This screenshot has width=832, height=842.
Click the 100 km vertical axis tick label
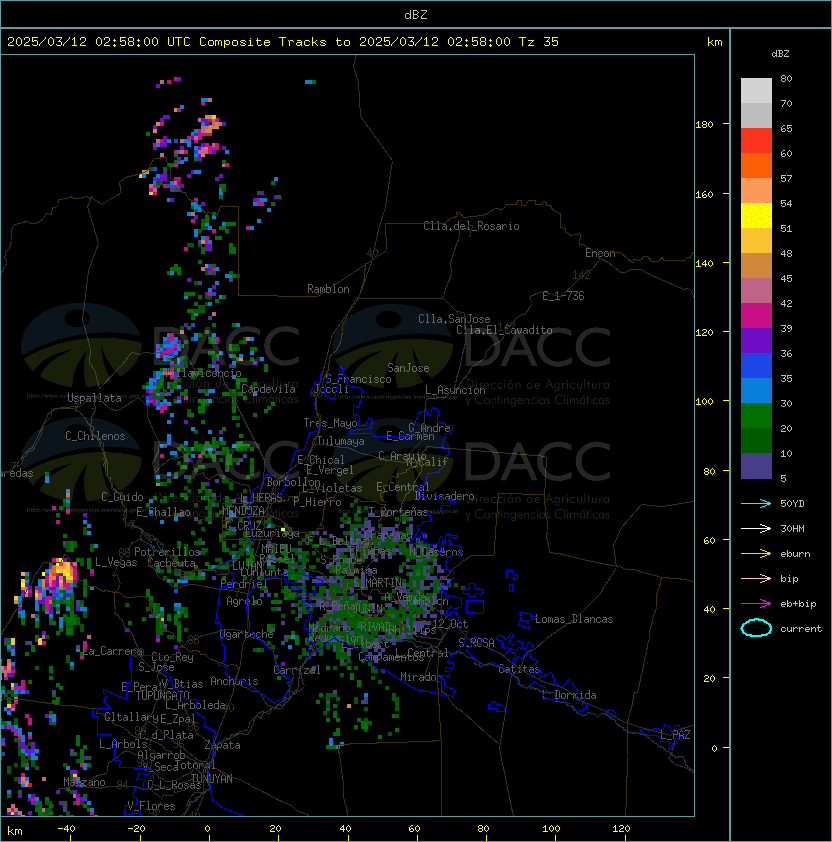705,402
